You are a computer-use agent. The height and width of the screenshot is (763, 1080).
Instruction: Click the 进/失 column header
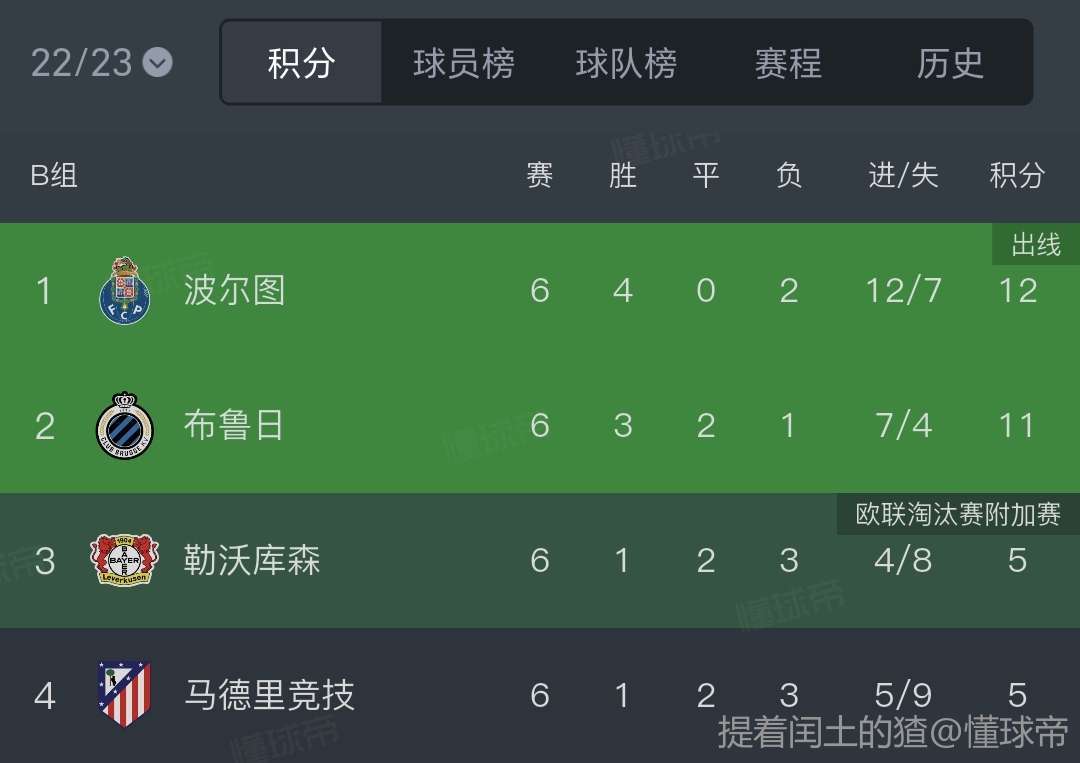(903, 176)
